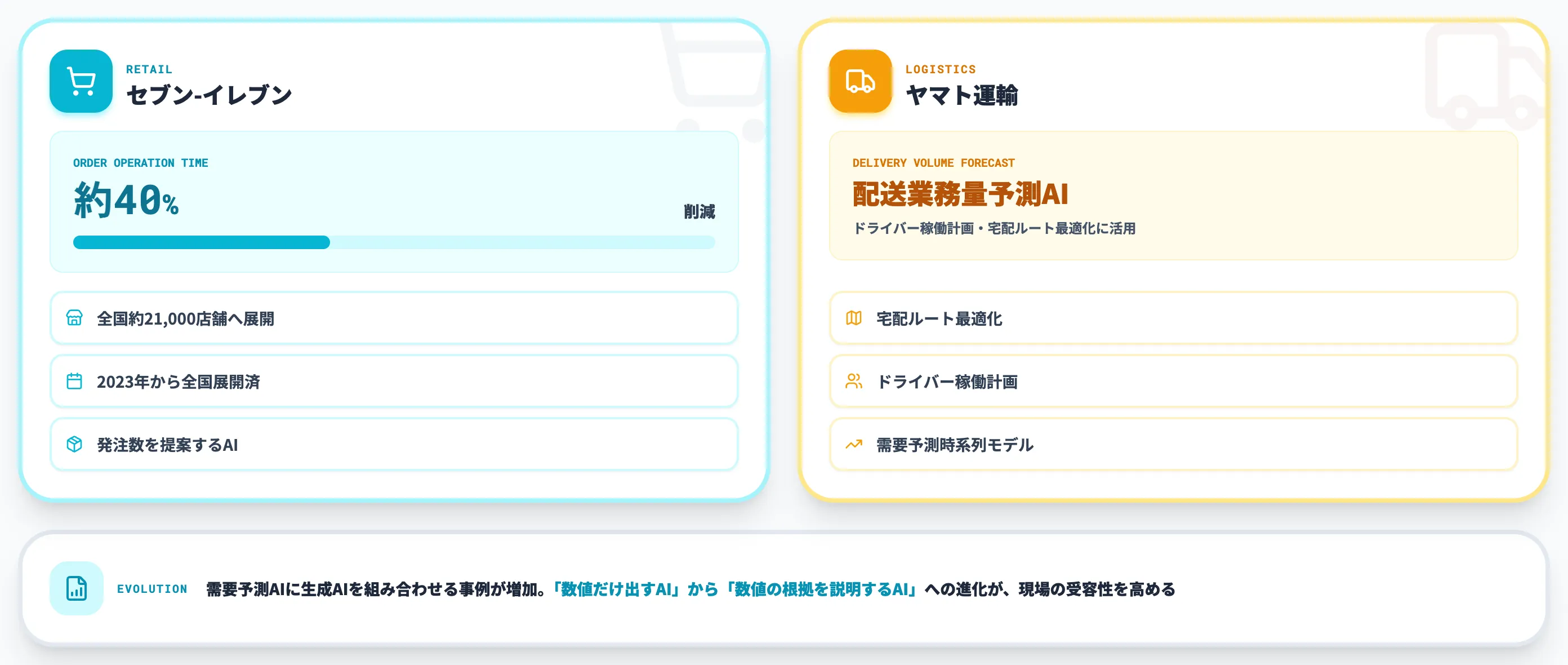Click the 約40% figure
Viewport: 1568px width, 665px height.
126,200
